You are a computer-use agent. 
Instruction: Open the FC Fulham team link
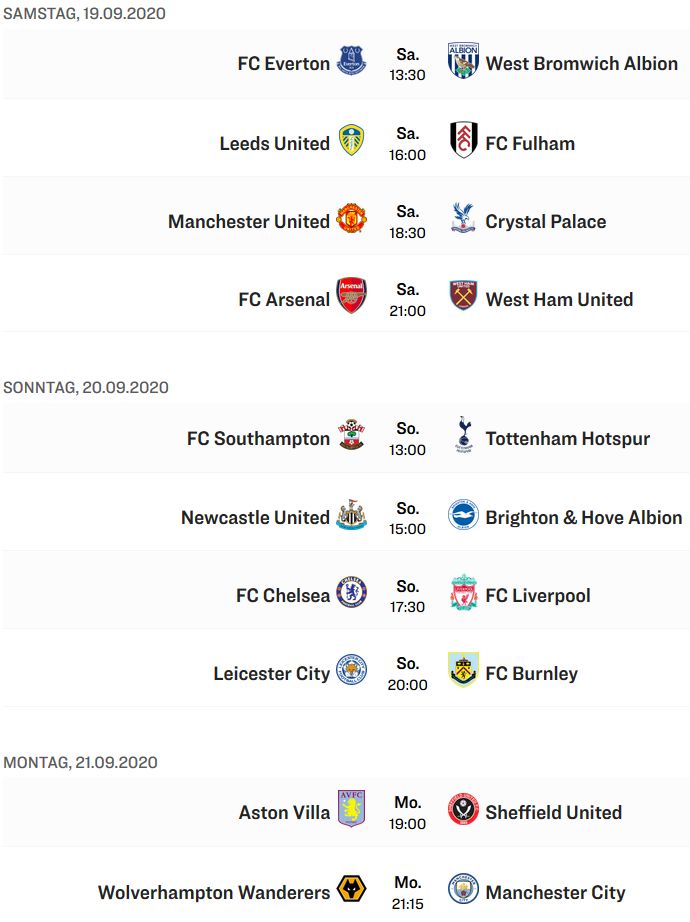529,143
